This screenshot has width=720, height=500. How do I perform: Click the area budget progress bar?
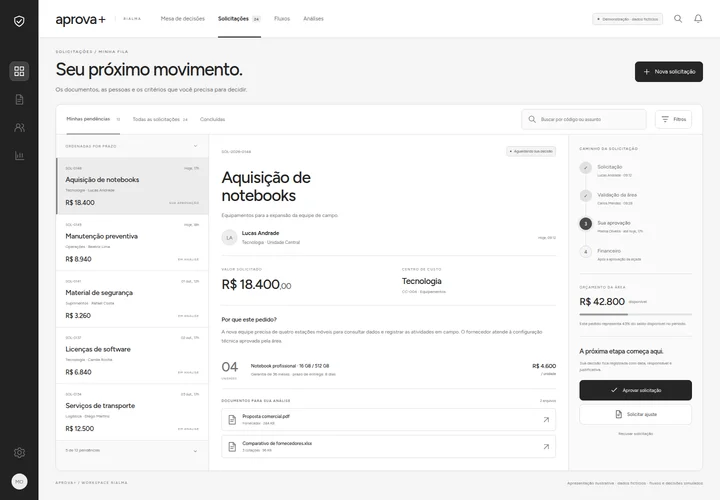click(x=636, y=315)
